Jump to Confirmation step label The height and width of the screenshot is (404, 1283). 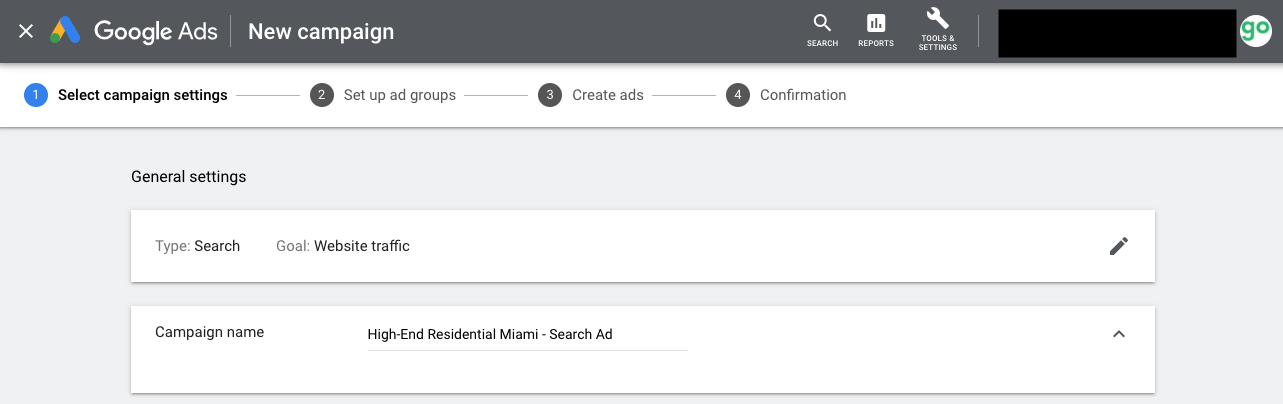803,95
